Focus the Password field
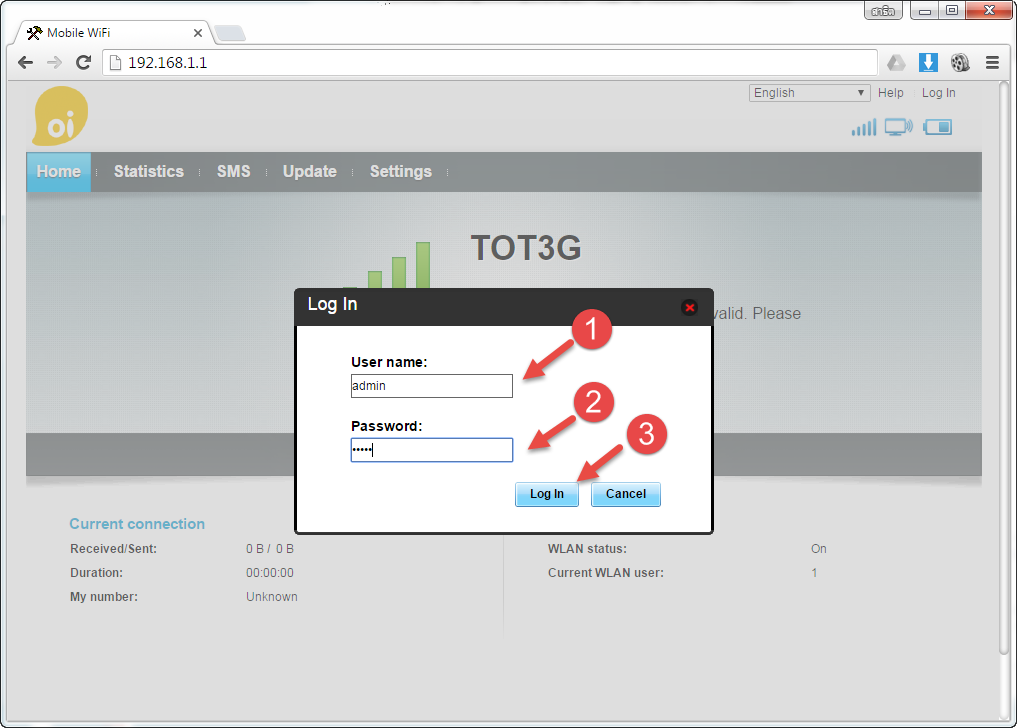The image size is (1017, 728). click(432, 450)
